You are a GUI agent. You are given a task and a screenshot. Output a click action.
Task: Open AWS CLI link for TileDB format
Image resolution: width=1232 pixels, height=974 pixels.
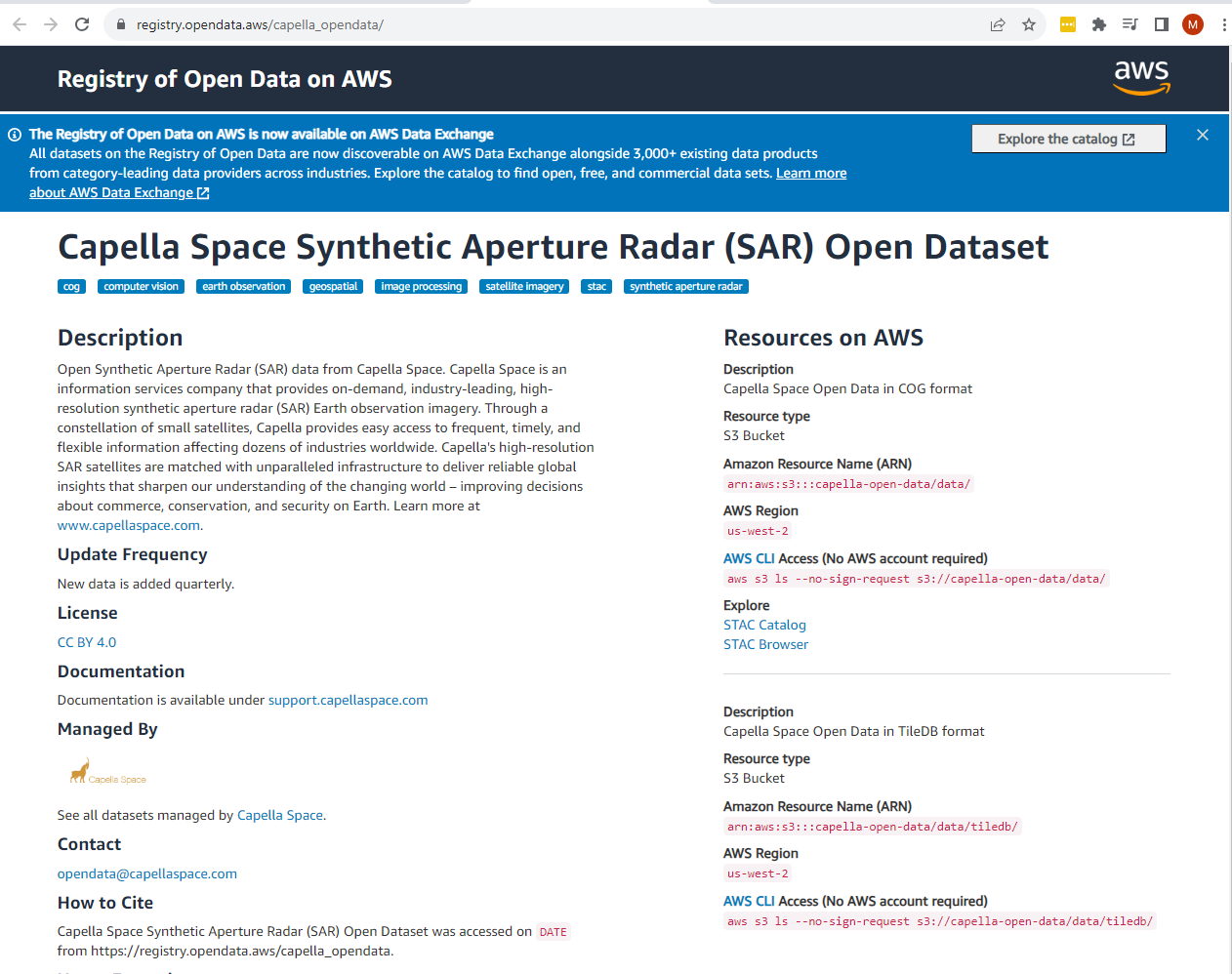click(749, 901)
